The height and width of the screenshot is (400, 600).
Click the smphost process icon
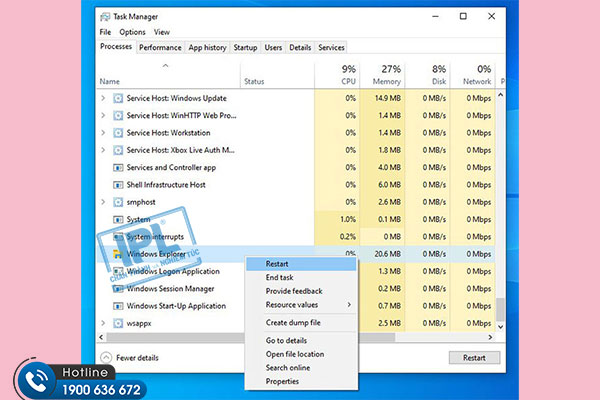tap(118, 202)
